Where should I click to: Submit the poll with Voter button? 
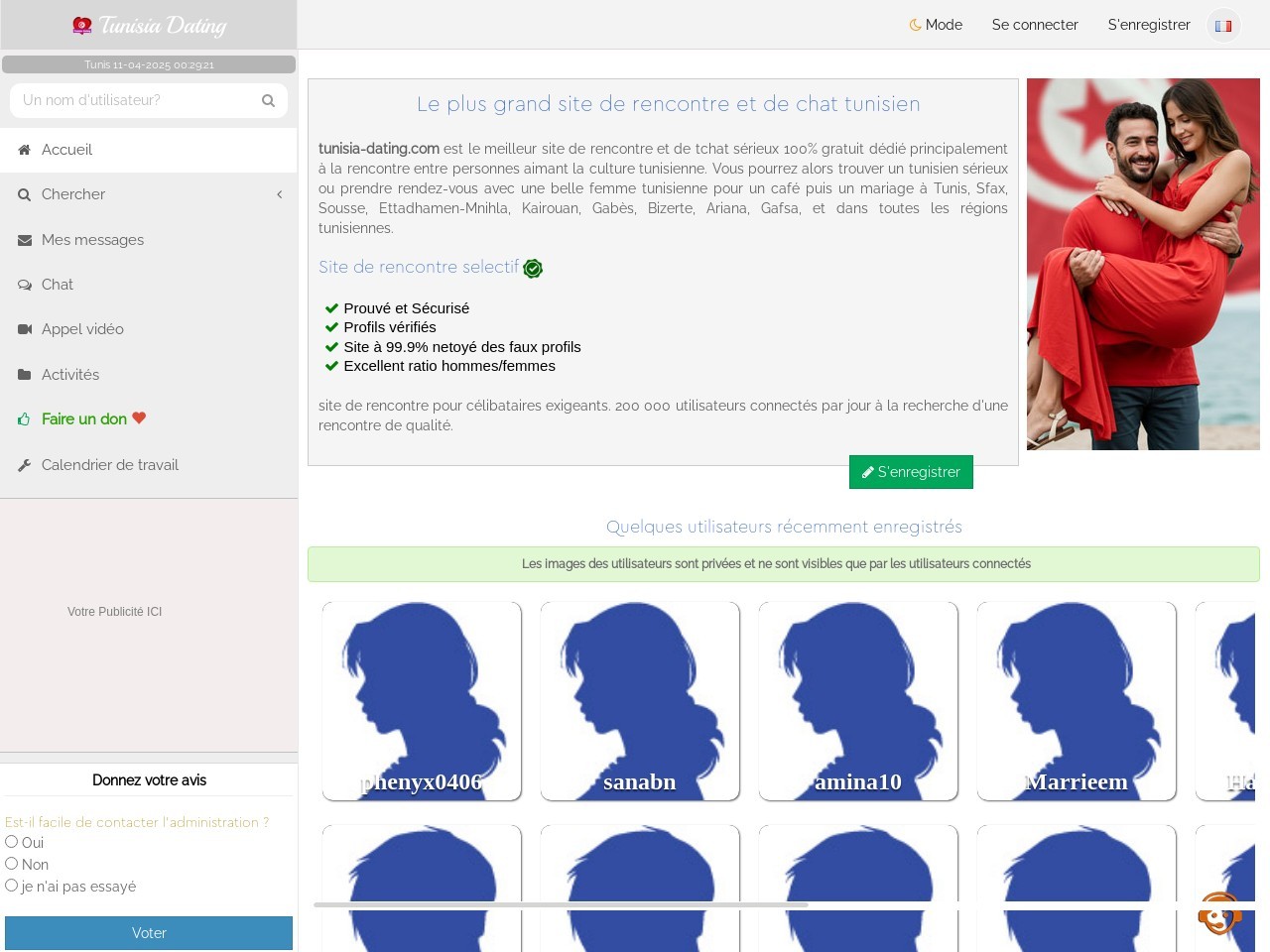149,933
